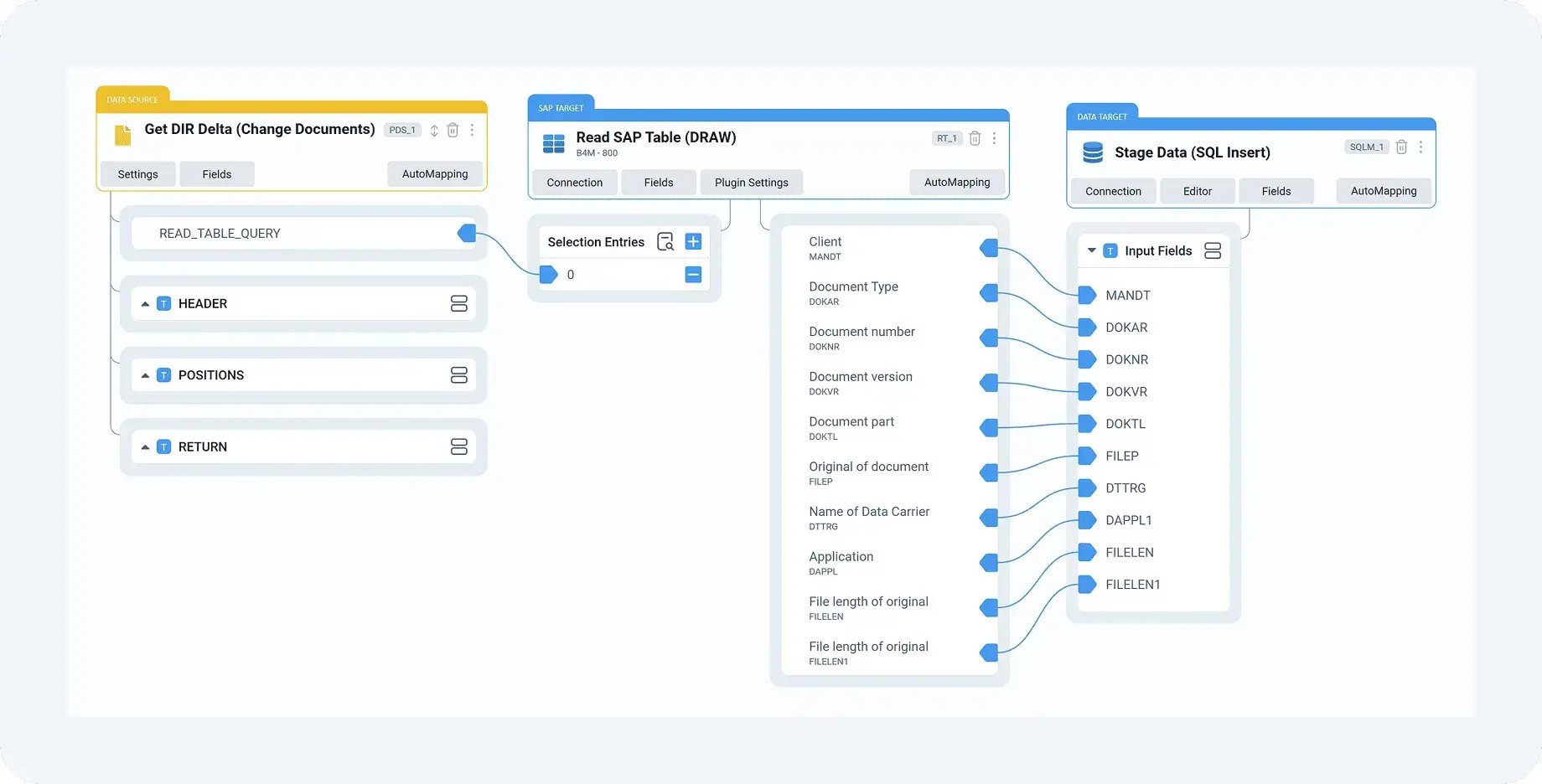Expand the HEADER table
The width and height of the screenshot is (1542, 784).
pyautogui.click(x=145, y=304)
